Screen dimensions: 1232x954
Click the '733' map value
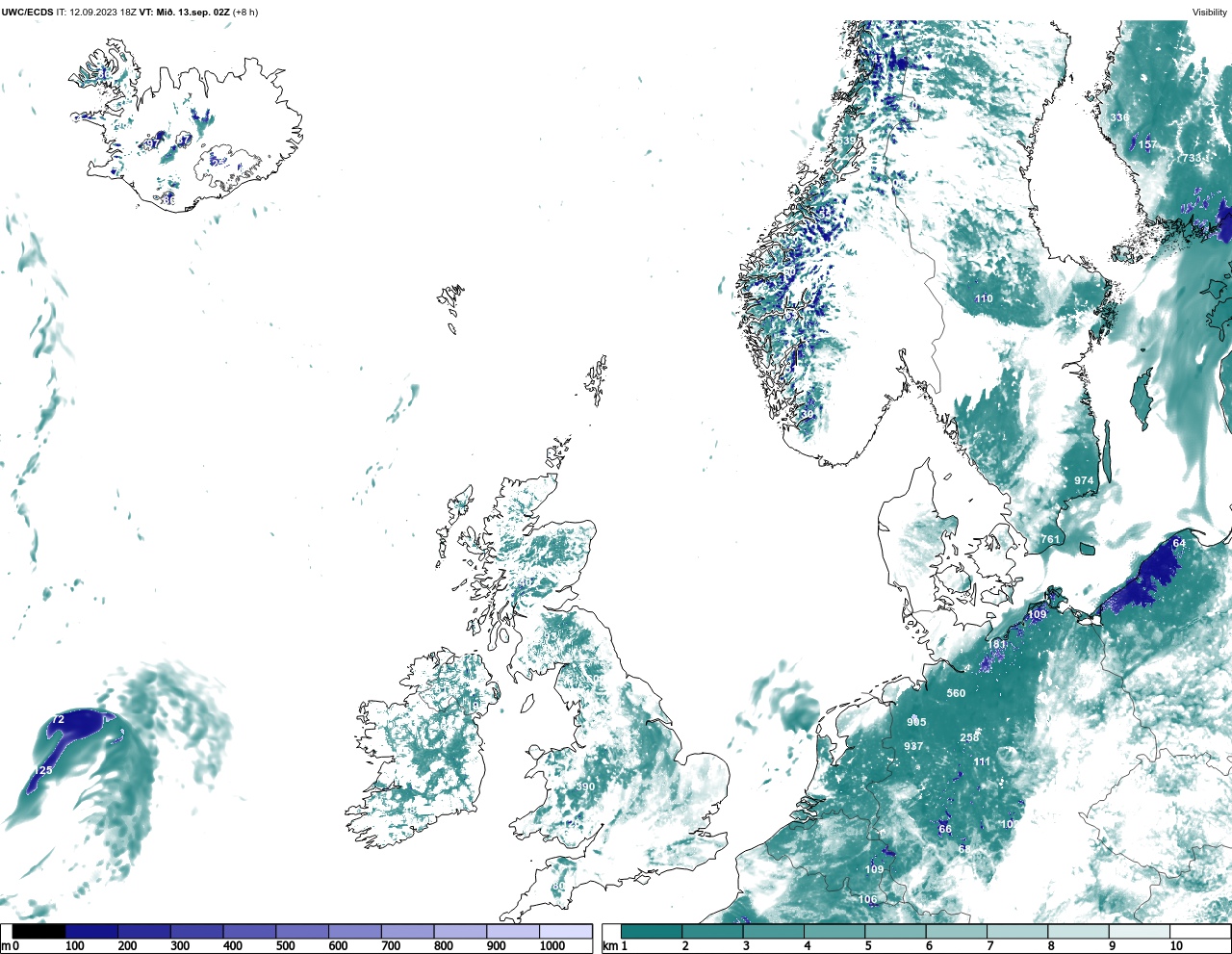coord(1192,158)
